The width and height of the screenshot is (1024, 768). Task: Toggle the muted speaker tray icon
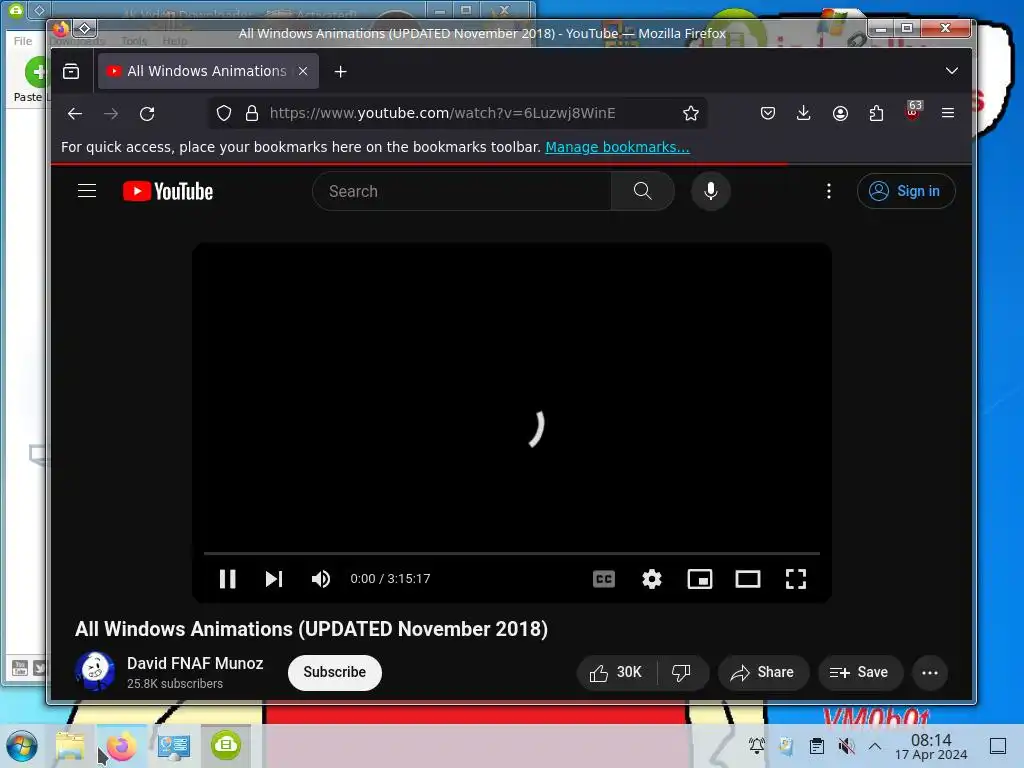pos(846,746)
